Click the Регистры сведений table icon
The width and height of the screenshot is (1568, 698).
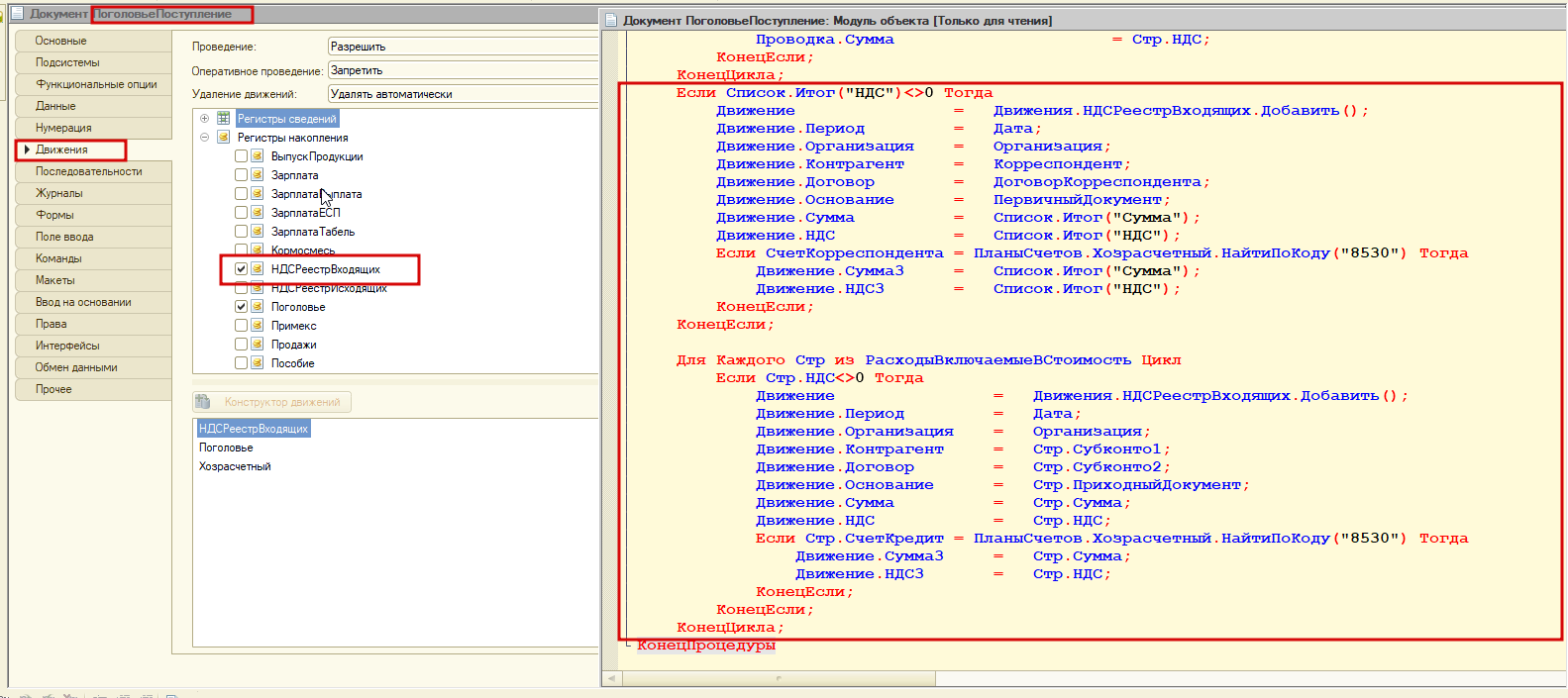224,119
